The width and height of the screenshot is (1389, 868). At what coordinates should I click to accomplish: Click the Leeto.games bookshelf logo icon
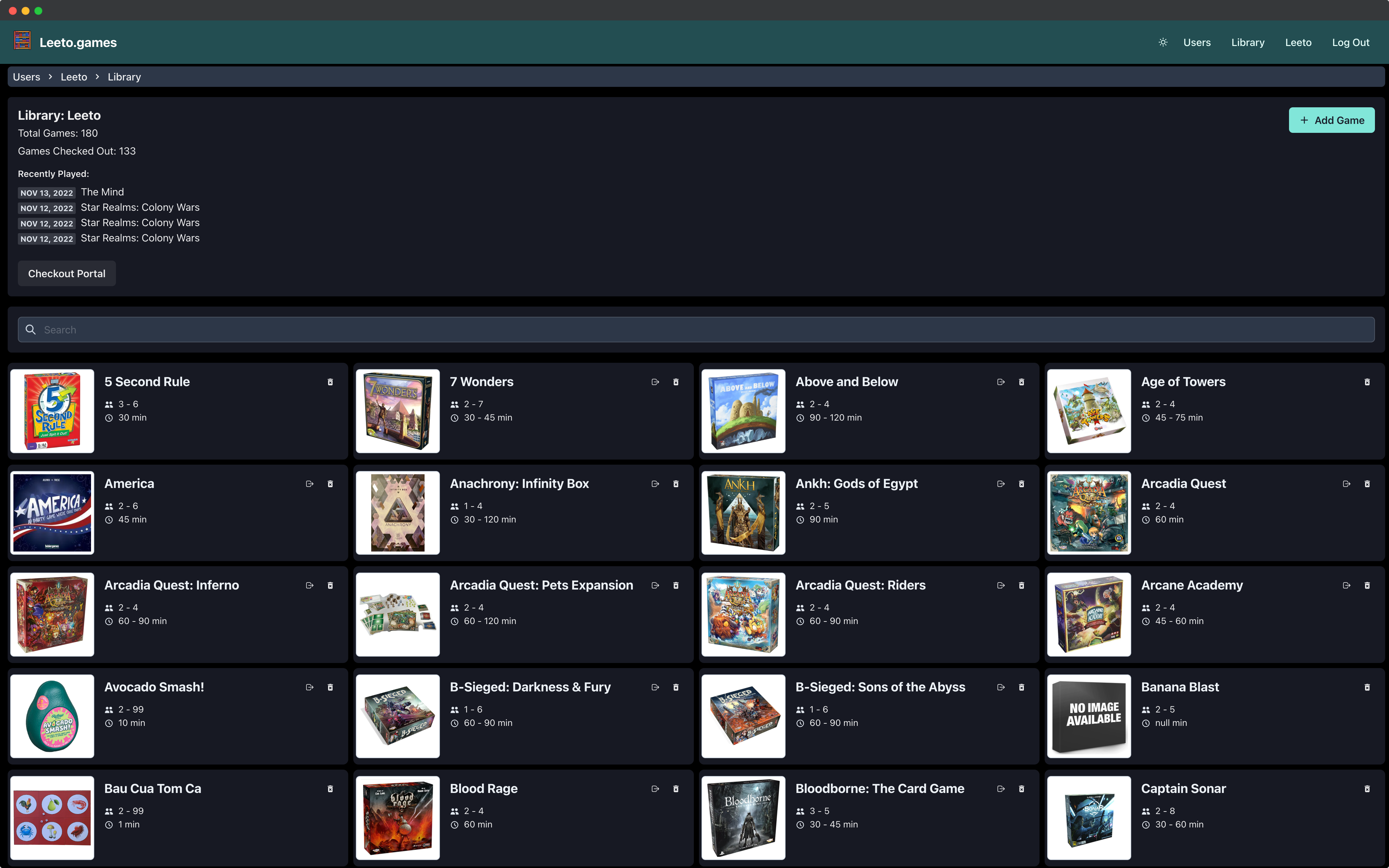pyautogui.click(x=22, y=41)
